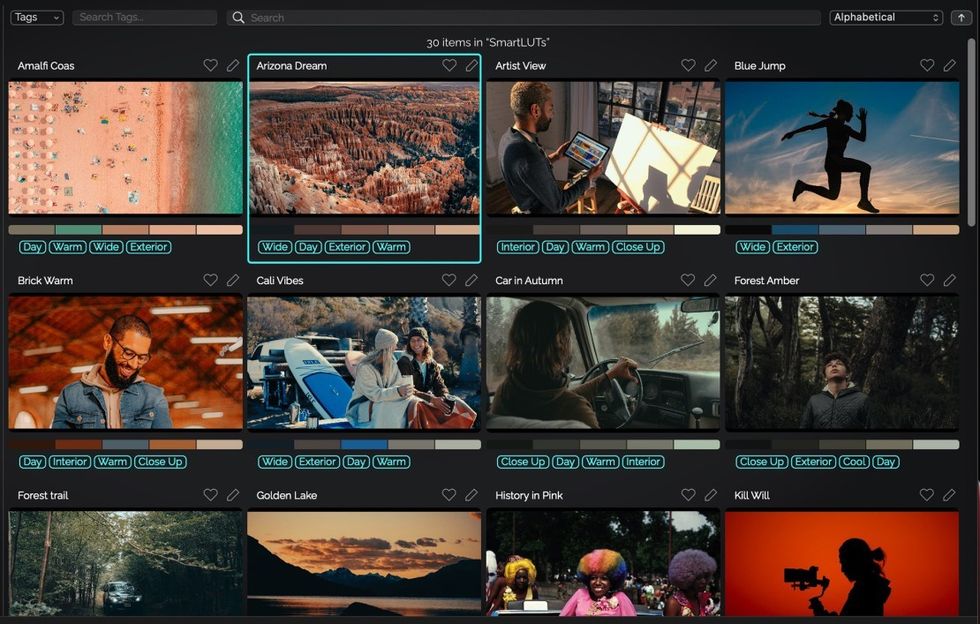
Task: Edit Artist View using its pencil icon
Action: point(711,65)
